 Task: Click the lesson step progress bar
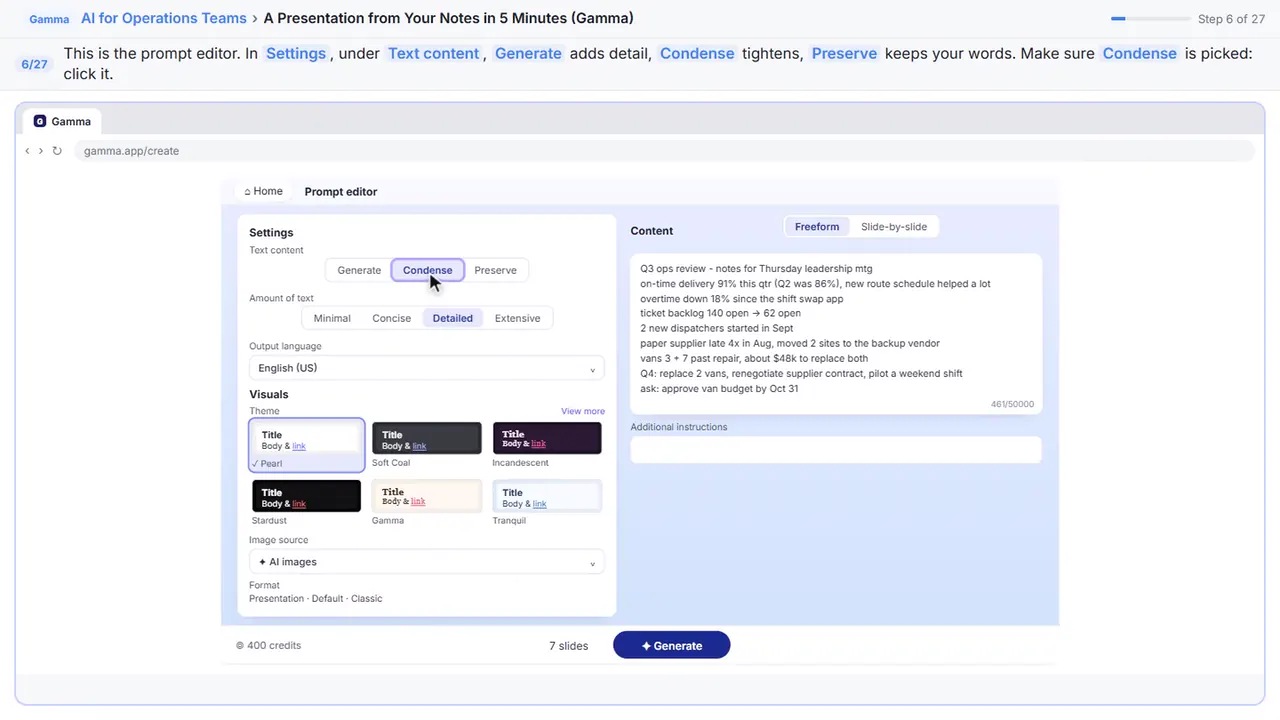pyautogui.click(x=1149, y=19)
